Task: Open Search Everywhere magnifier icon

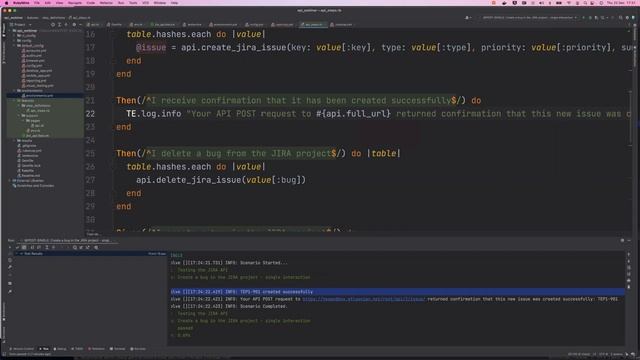Action: click(x=620, y=18)
